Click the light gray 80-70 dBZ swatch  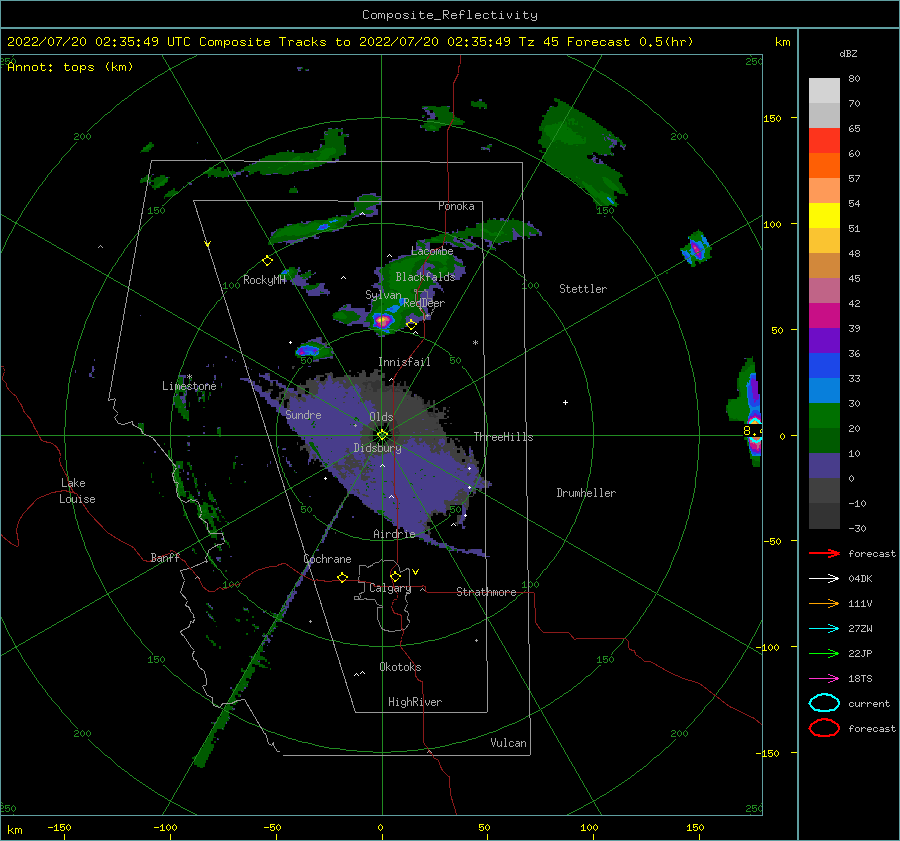(x=824, y=90)
